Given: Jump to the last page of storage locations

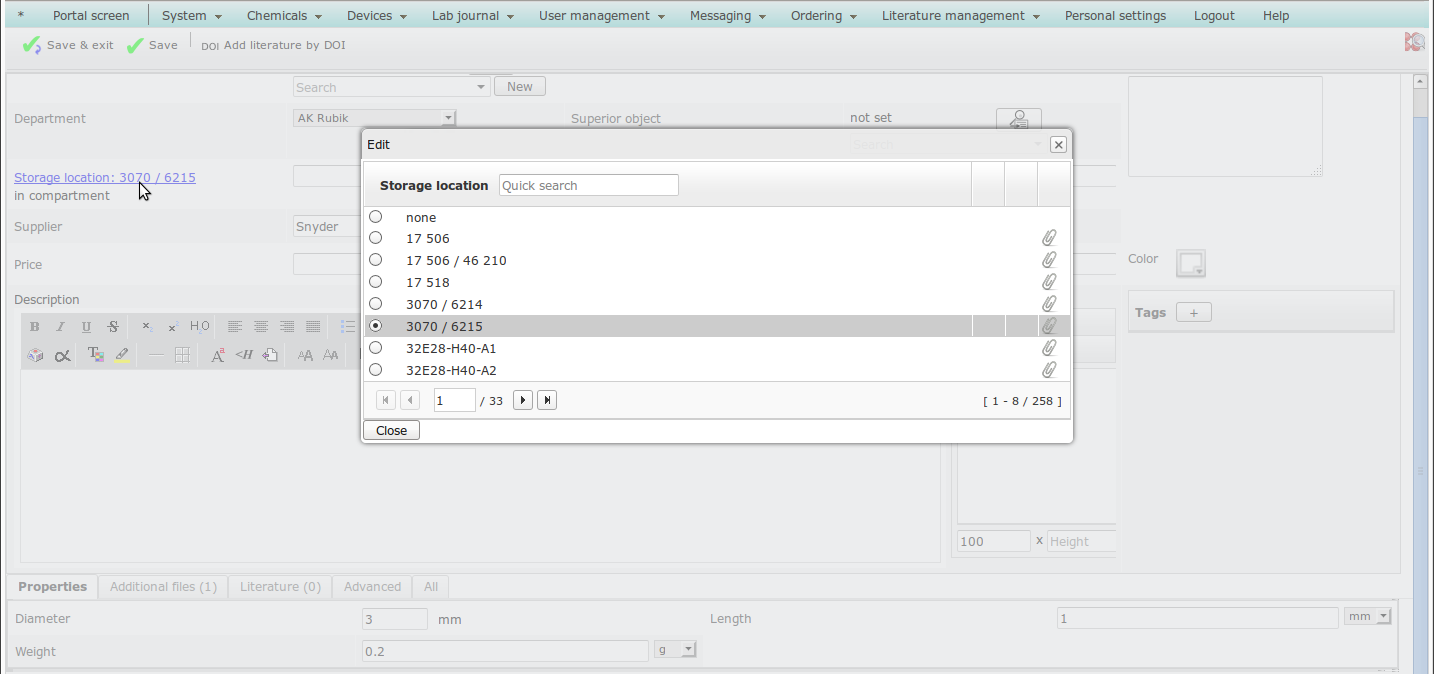Looking at the screenshot, I should [x=547, y=401].
